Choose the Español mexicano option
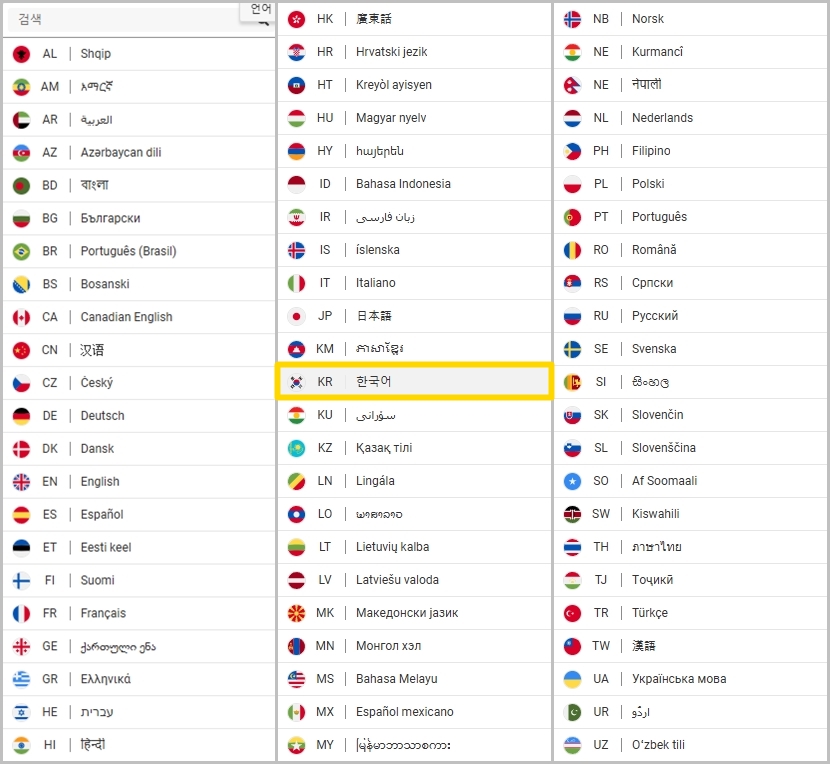 414,712
